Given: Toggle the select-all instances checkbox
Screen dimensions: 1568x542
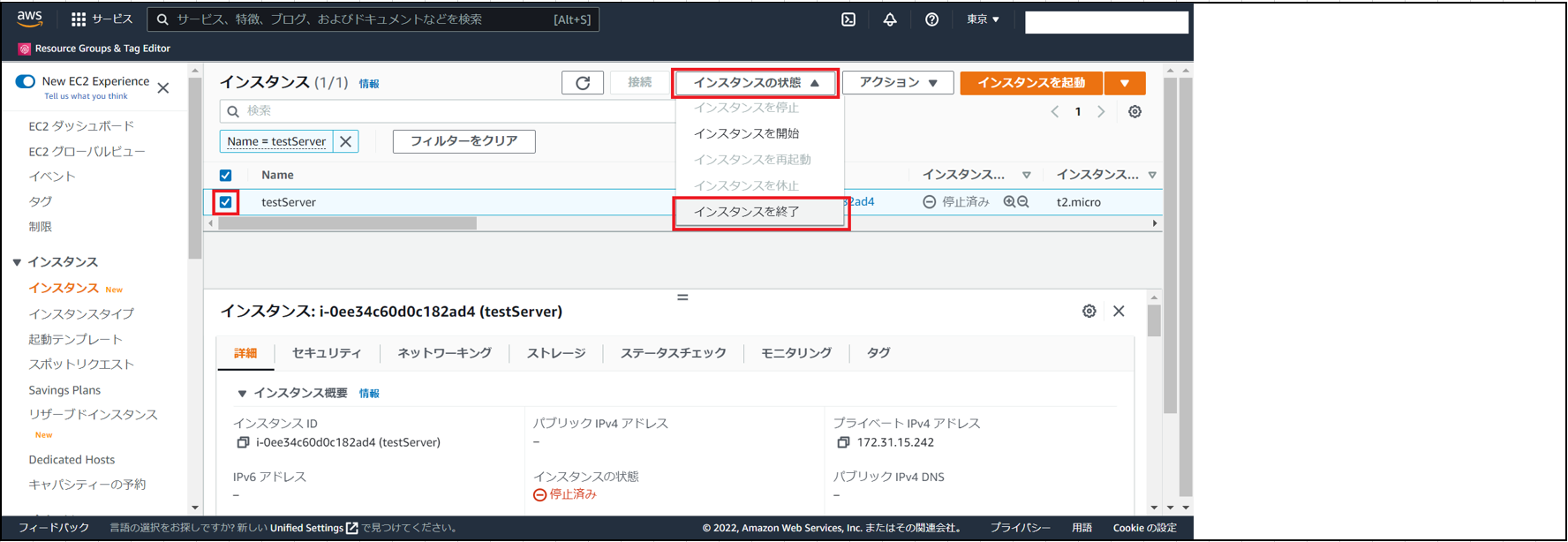Looking at the screenshot, I should 226,175.
